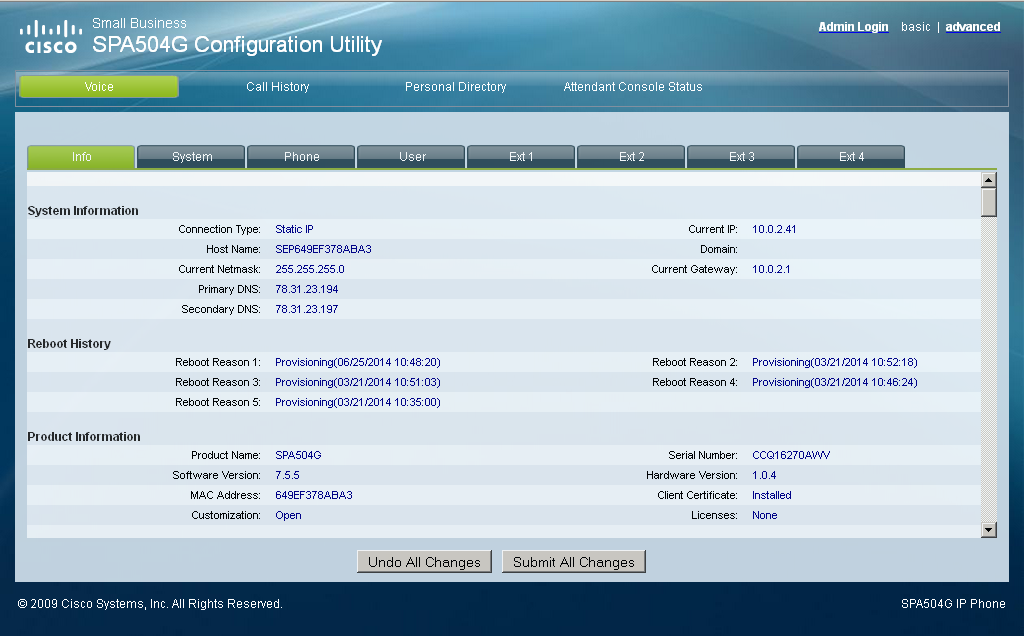The image size is (1024, 636).
Task: Open the Ext 4 tab
Action: 851,157
